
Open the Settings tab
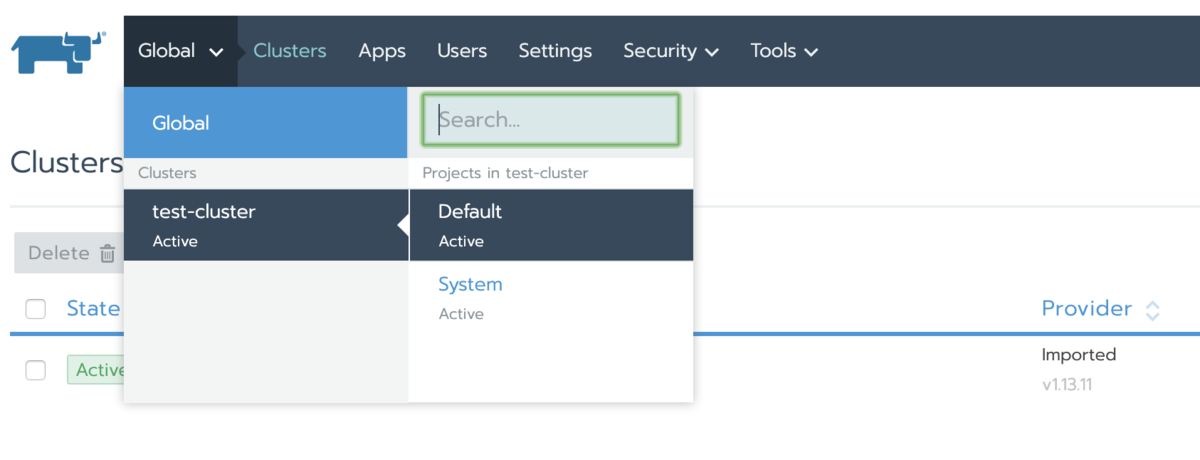[x=555, y=51]
